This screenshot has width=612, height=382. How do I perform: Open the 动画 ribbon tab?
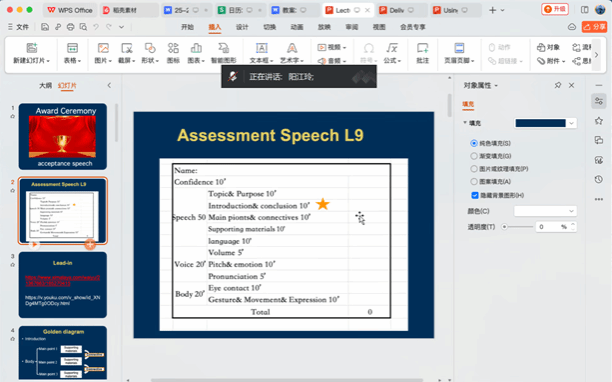(x=297, y=27)
